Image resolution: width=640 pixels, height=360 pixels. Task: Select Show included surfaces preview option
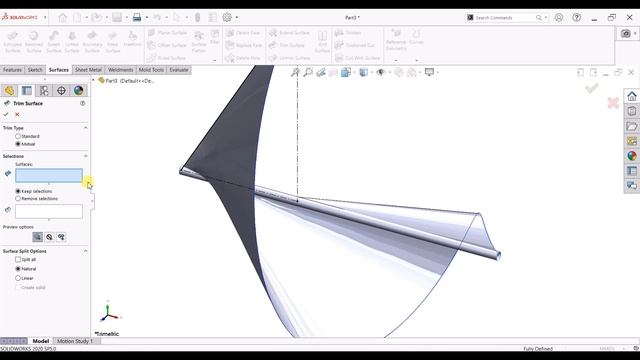tap(37, 237)
